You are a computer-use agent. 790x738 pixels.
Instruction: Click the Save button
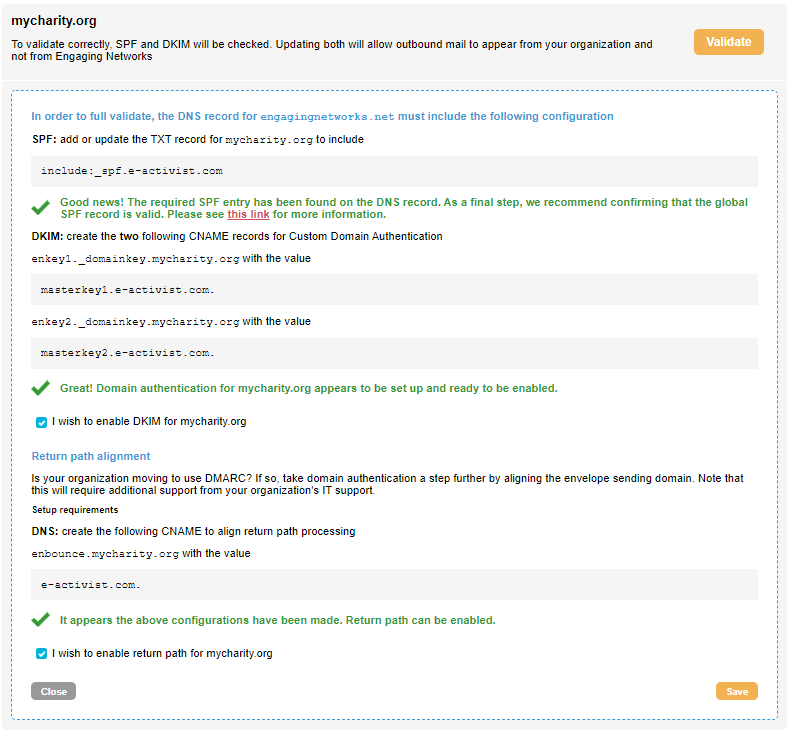tap(736, 691)
